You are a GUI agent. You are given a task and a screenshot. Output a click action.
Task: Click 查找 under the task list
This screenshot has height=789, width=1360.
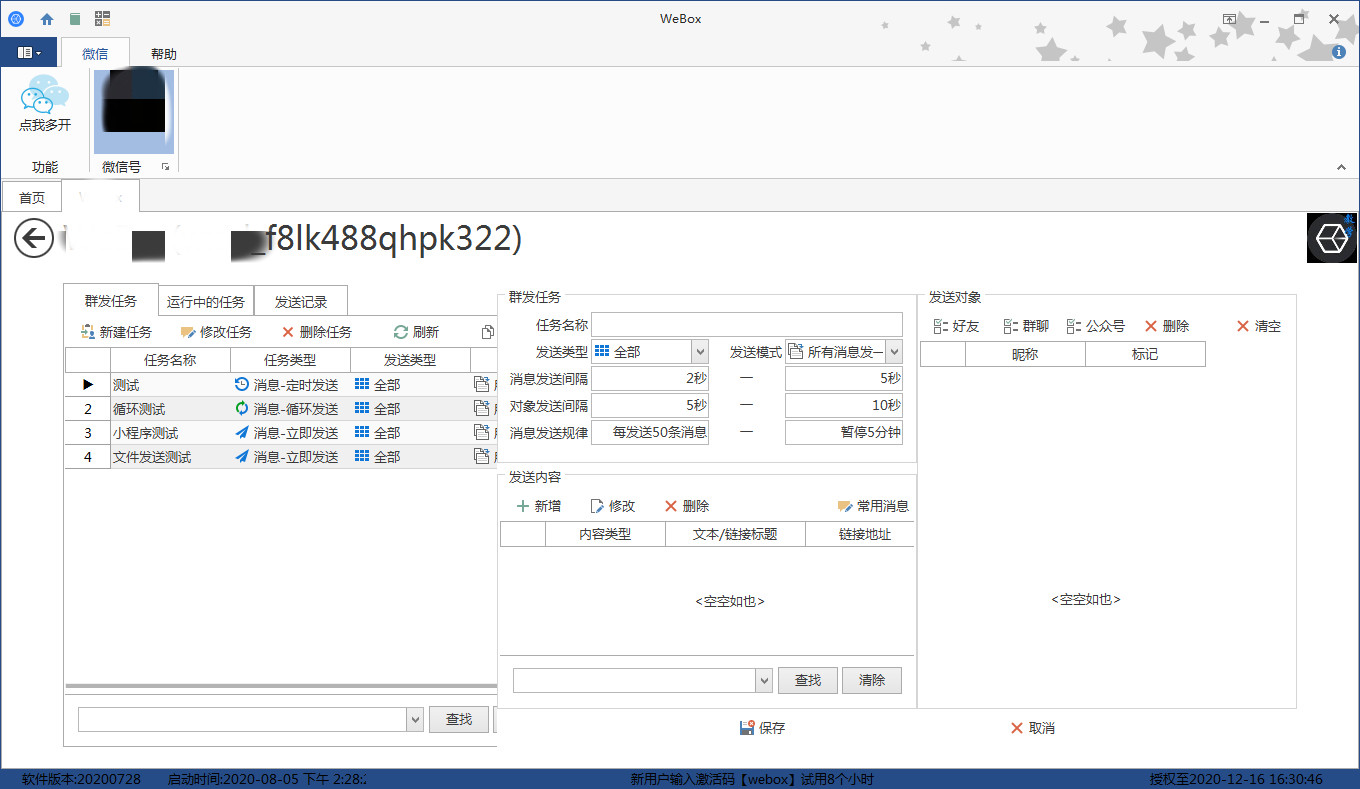pyautogui.click(x=459, y=719)
